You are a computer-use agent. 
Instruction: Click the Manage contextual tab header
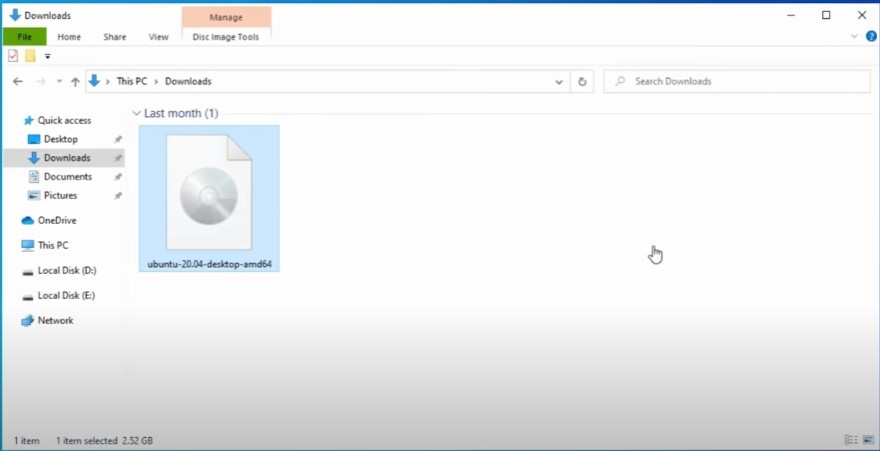226,17
